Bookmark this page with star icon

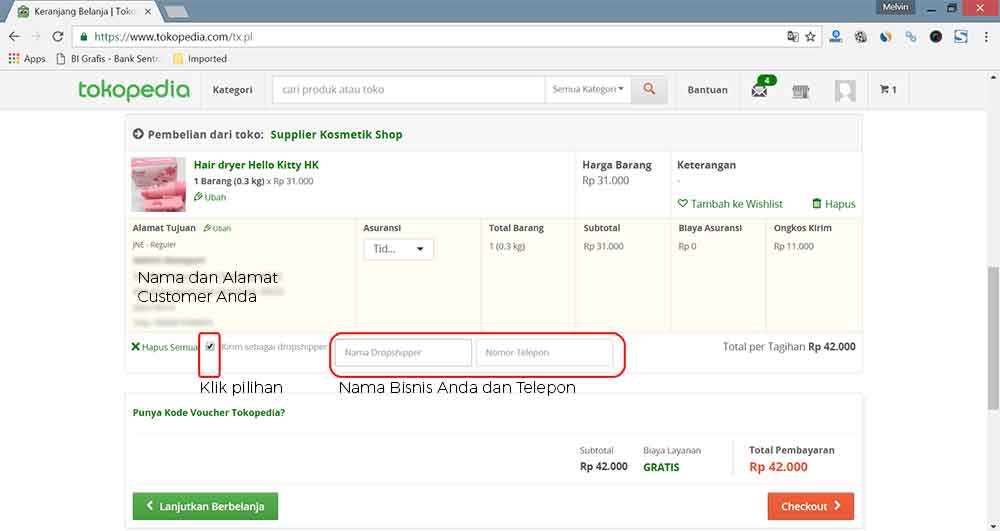point(811,36)
